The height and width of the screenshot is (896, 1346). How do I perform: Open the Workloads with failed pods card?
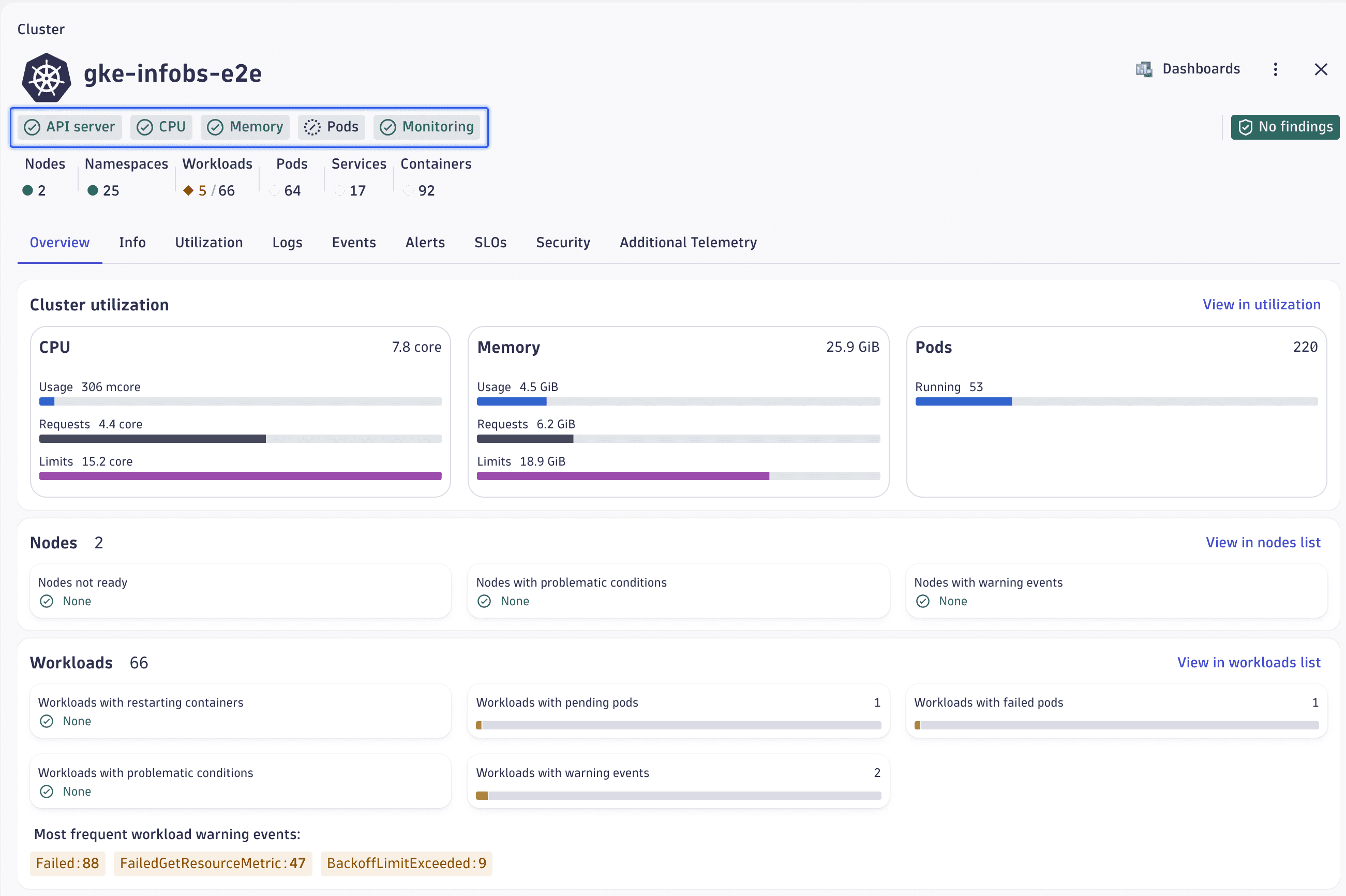pos(1116,711)
